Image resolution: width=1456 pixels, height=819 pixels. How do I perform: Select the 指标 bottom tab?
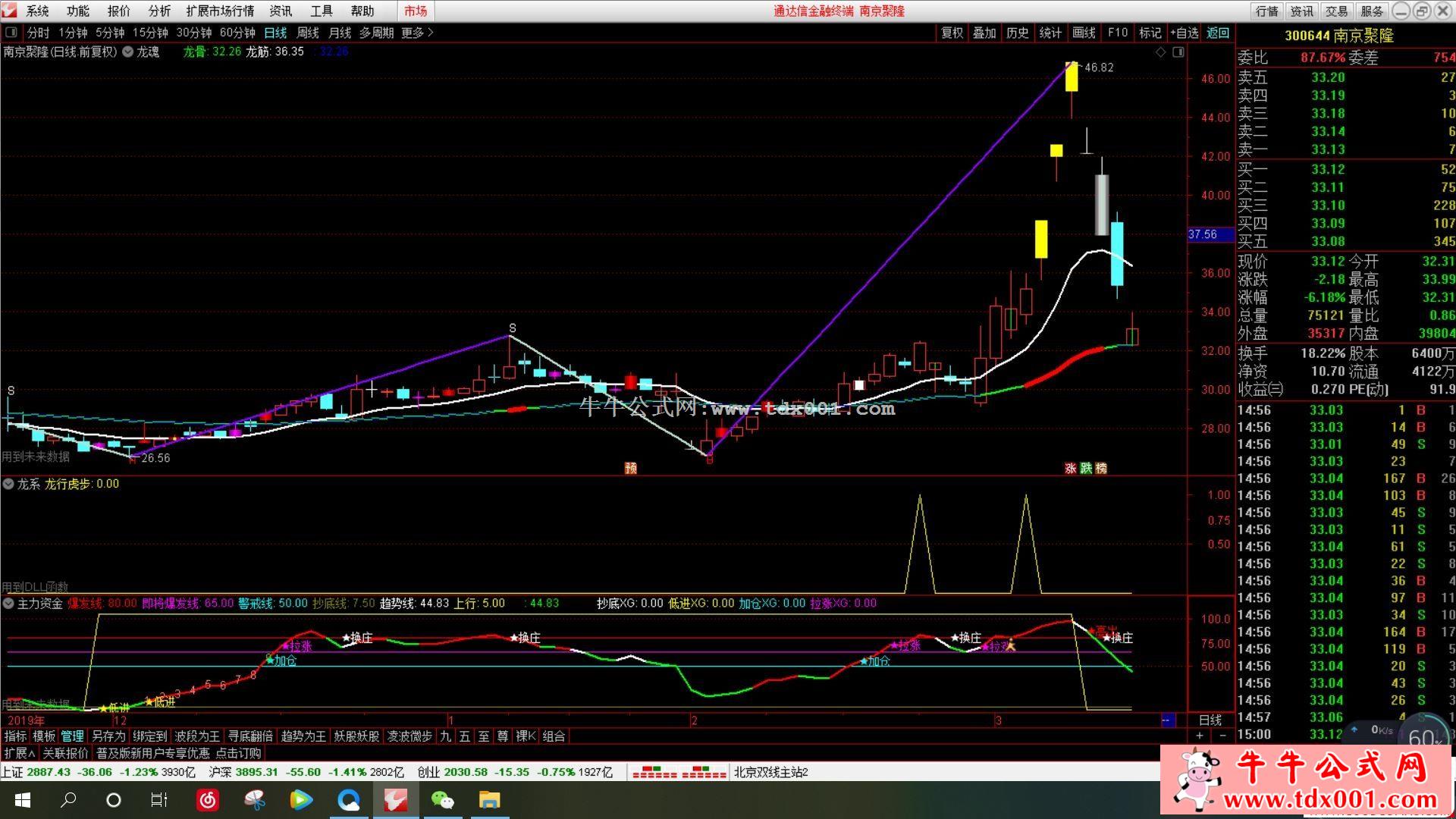(15, 736)
